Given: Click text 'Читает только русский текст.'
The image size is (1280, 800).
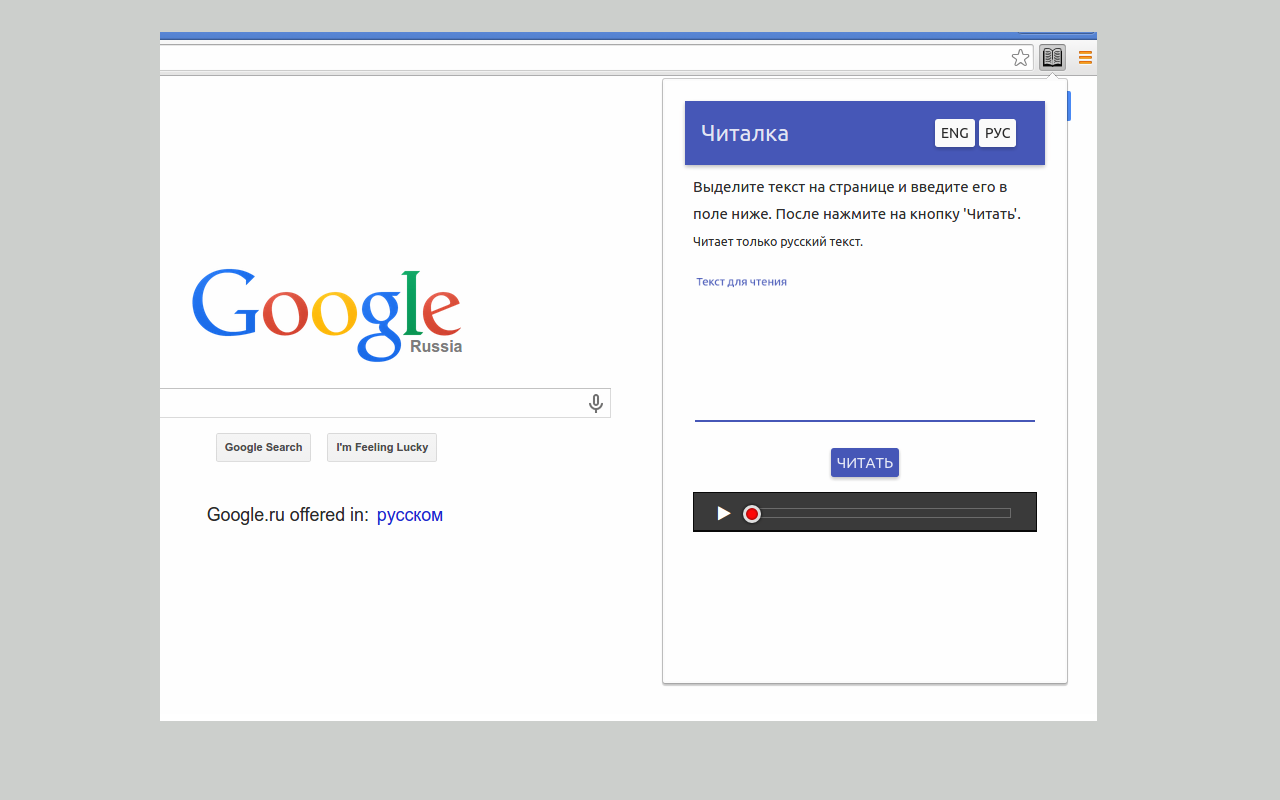Looking at the screenshot, I should [778, 241].
